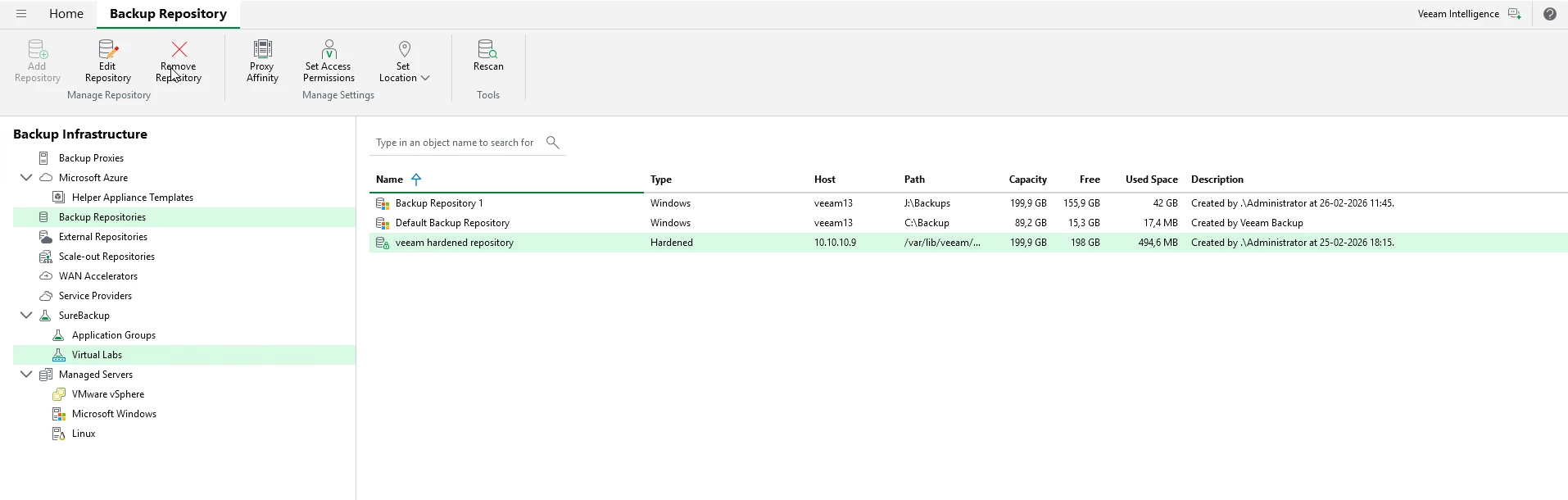
Task: Select Application Groups node
Action: point(114,335)
